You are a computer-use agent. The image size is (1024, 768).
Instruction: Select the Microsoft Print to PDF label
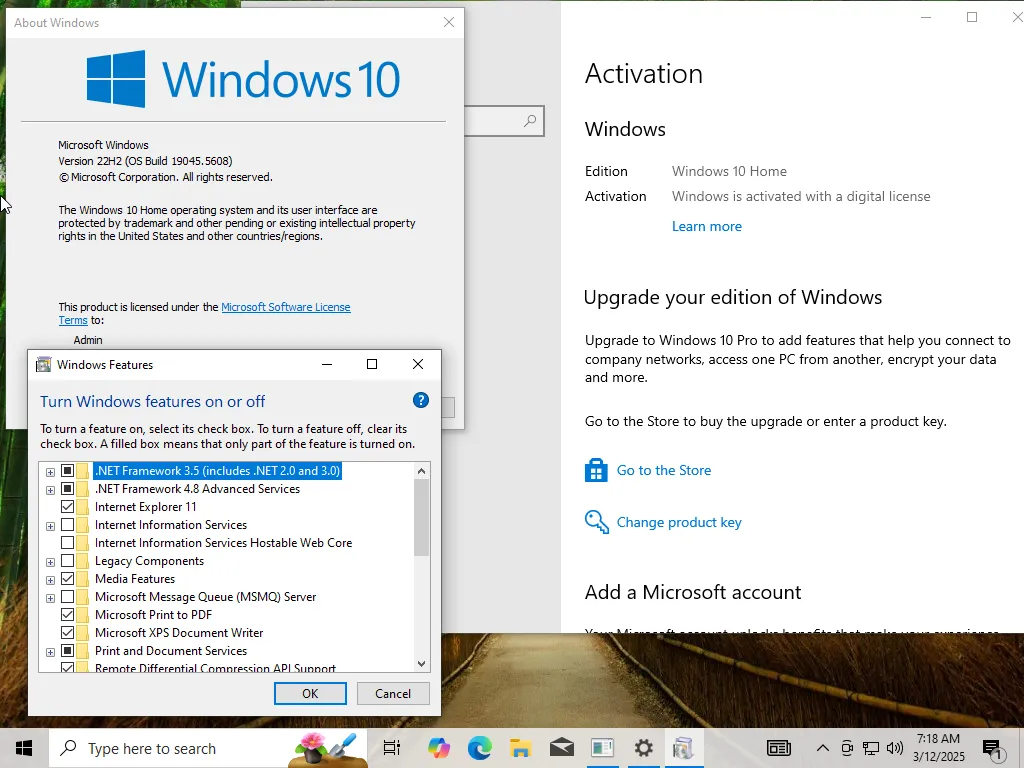click(153, 615)
